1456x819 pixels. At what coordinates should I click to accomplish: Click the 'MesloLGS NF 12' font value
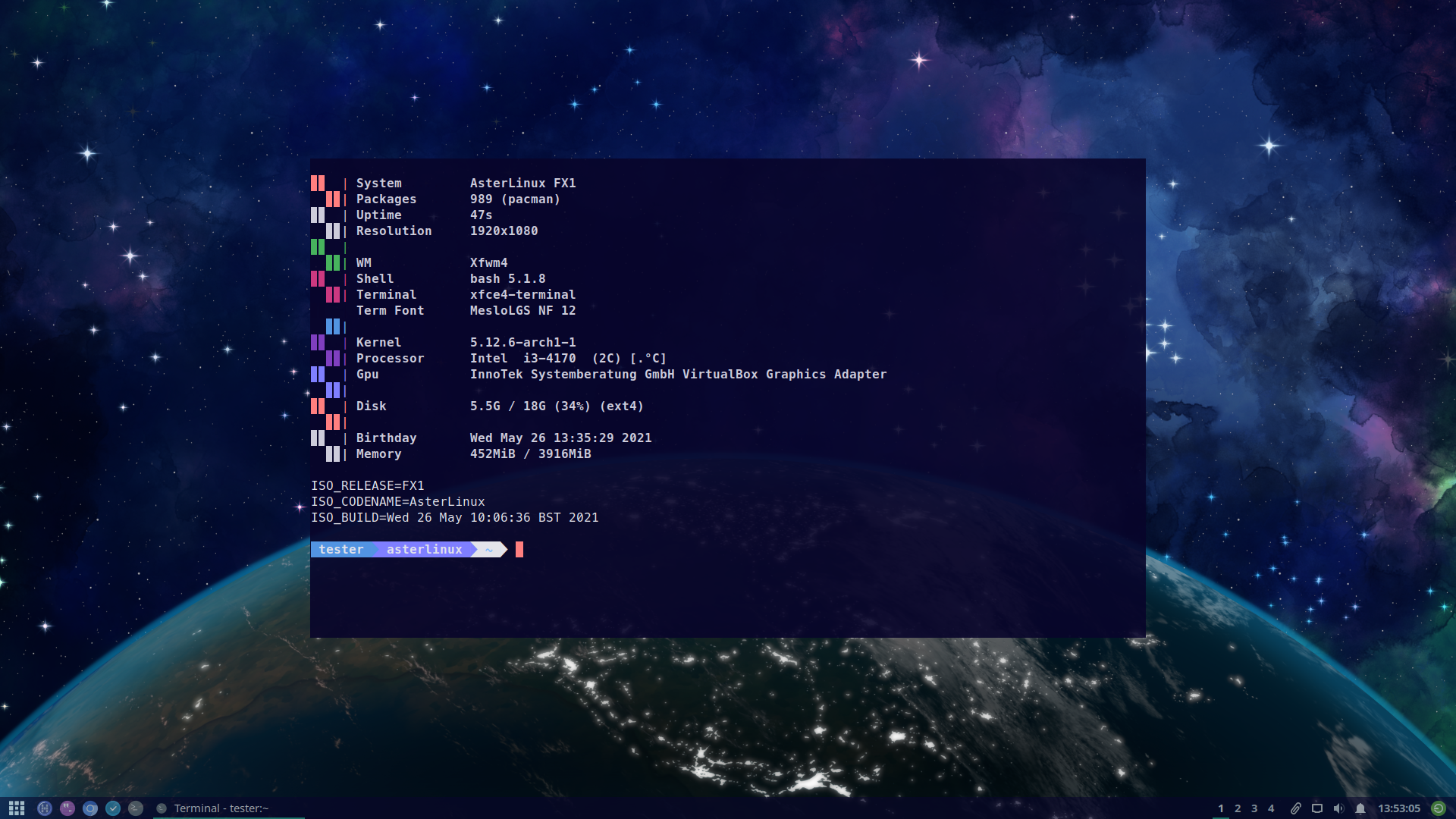pos(523,310)
